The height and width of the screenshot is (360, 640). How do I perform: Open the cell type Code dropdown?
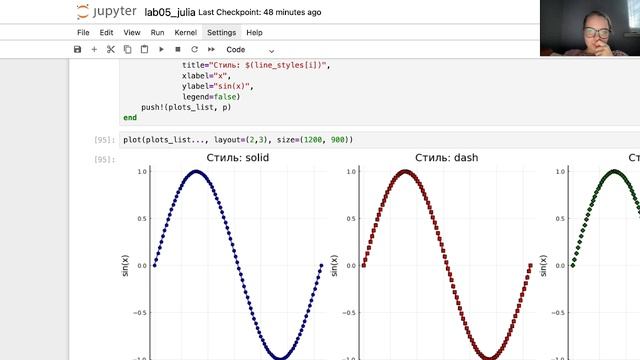click(250, 50)
